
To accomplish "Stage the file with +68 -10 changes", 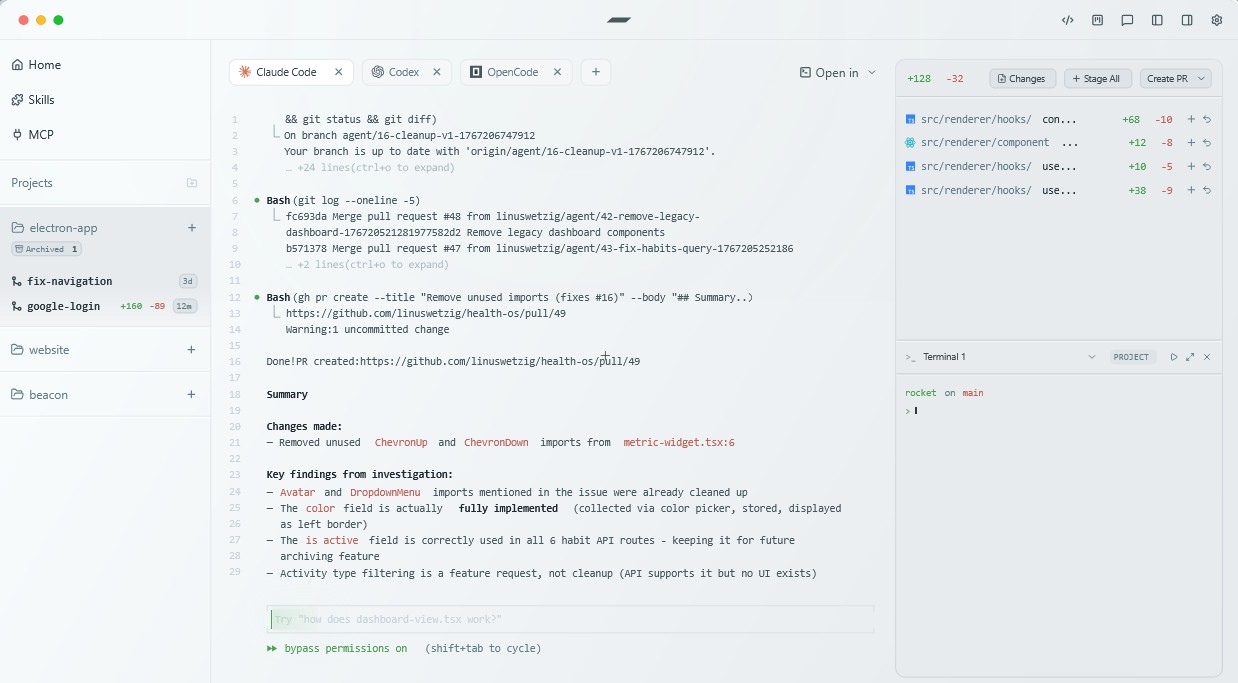I will (1191, 119).
